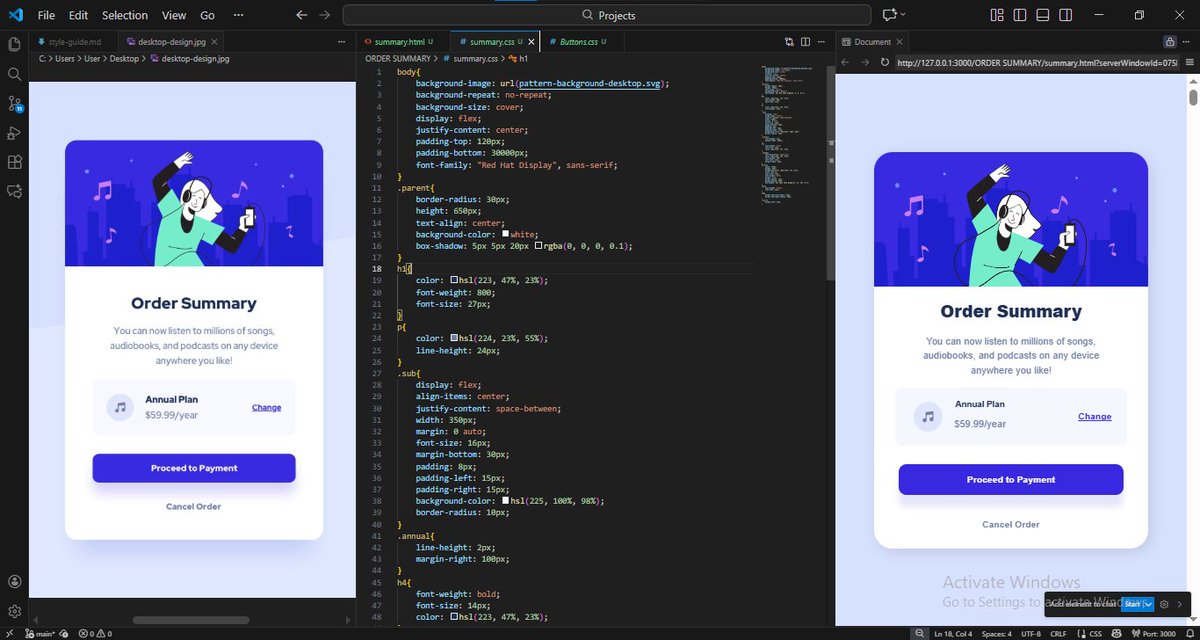The image size is (1200, 640).
Task: Open the Selection menu
Action: 125,15
